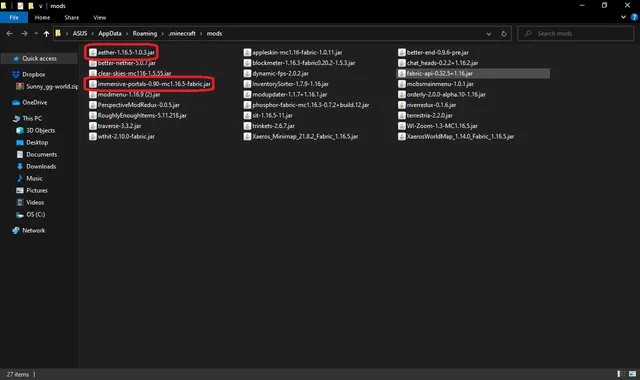Open Explorer help icon

[634, 17]
